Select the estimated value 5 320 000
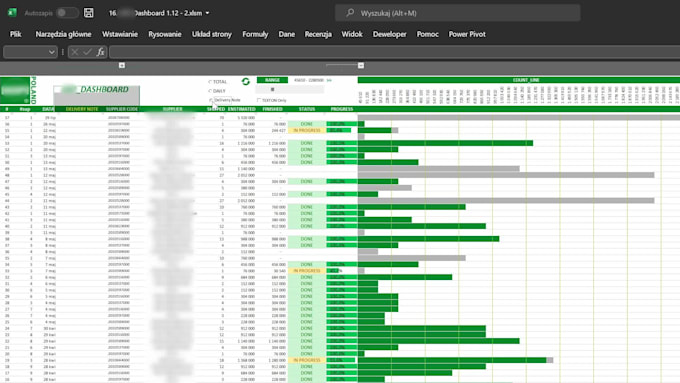 coord(245,118)
